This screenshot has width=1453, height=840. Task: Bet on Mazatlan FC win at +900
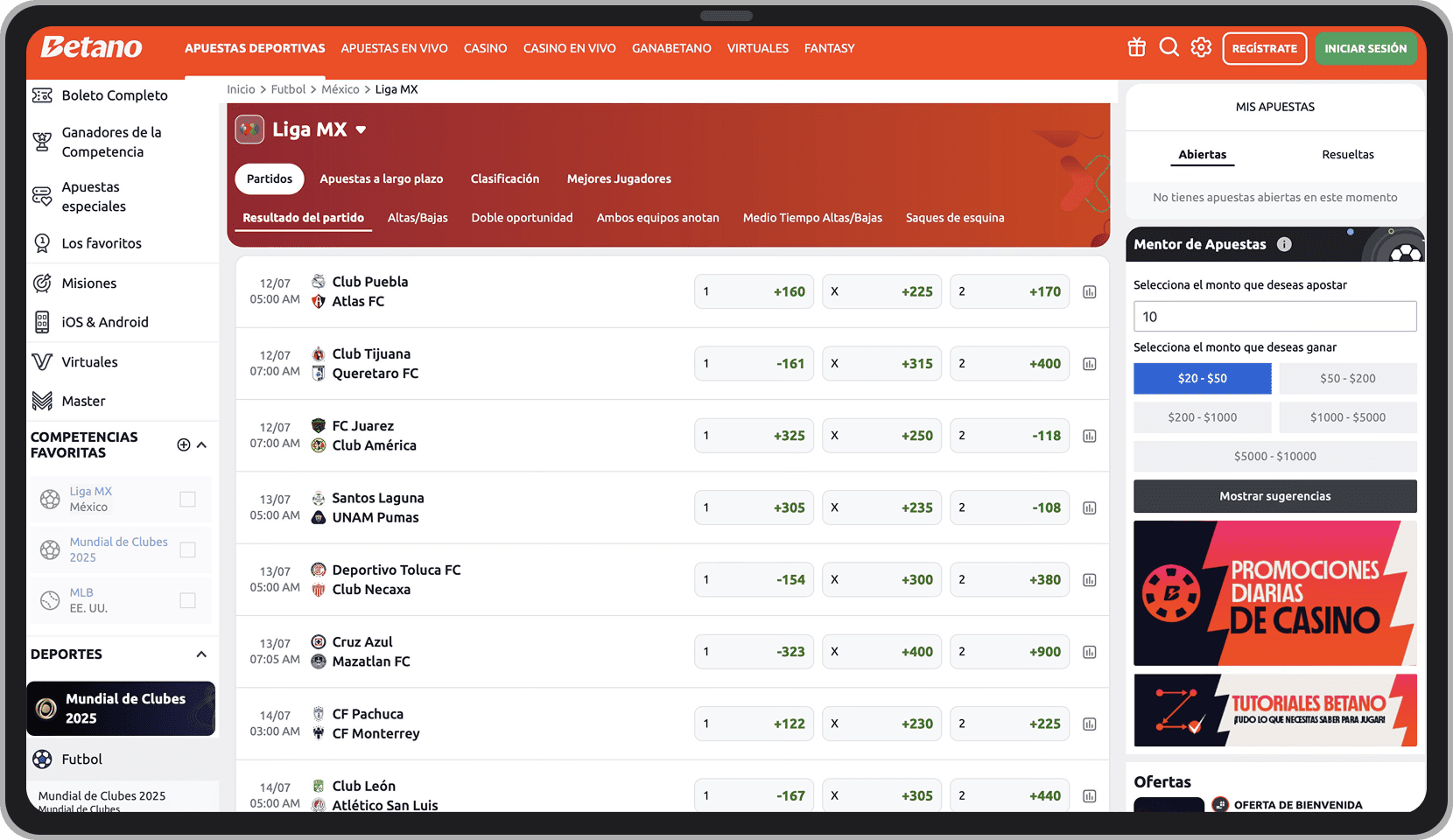(x=1010, y=652)
